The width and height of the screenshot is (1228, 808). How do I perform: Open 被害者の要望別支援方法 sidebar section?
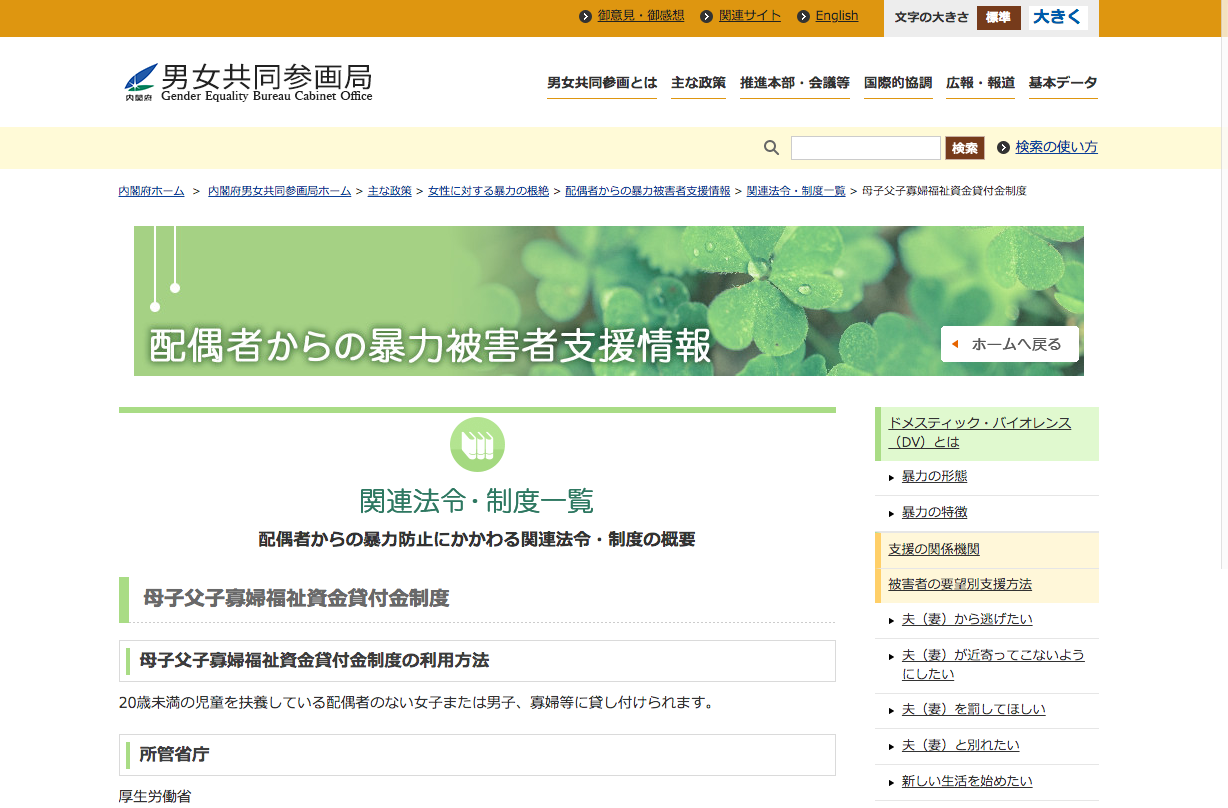960,584
